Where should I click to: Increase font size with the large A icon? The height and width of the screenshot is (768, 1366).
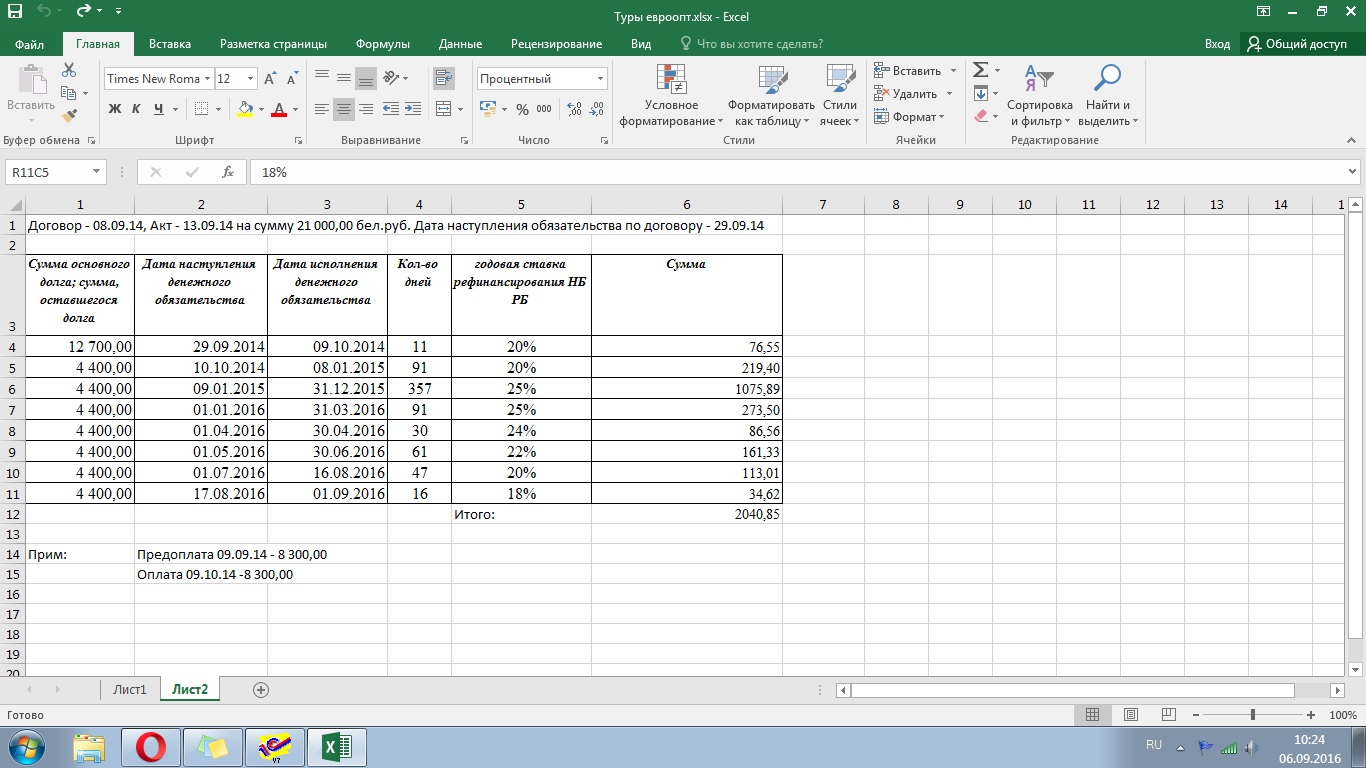pos(271,79)
